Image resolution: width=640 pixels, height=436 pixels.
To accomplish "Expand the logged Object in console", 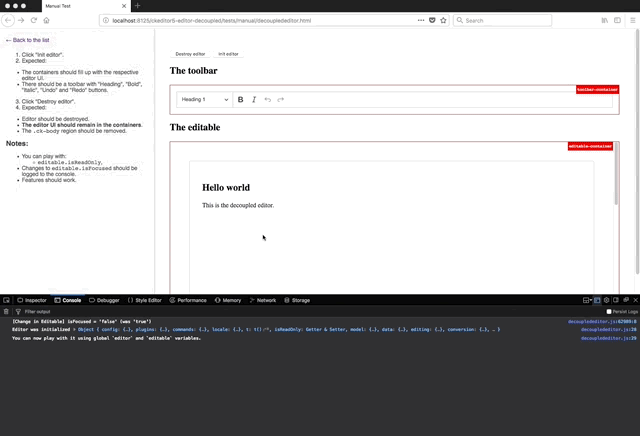I will click(x=75, y=329).
